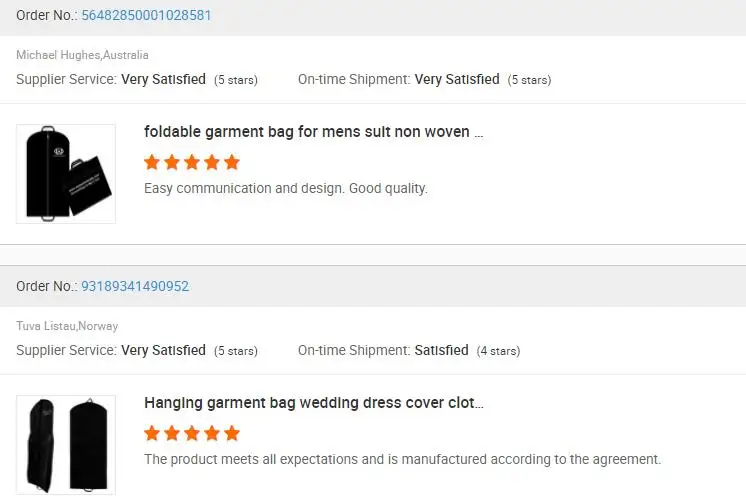Click fourth star of hanging garment bag rating
Viewport: 746px width, 504px height.
[212, 433]
